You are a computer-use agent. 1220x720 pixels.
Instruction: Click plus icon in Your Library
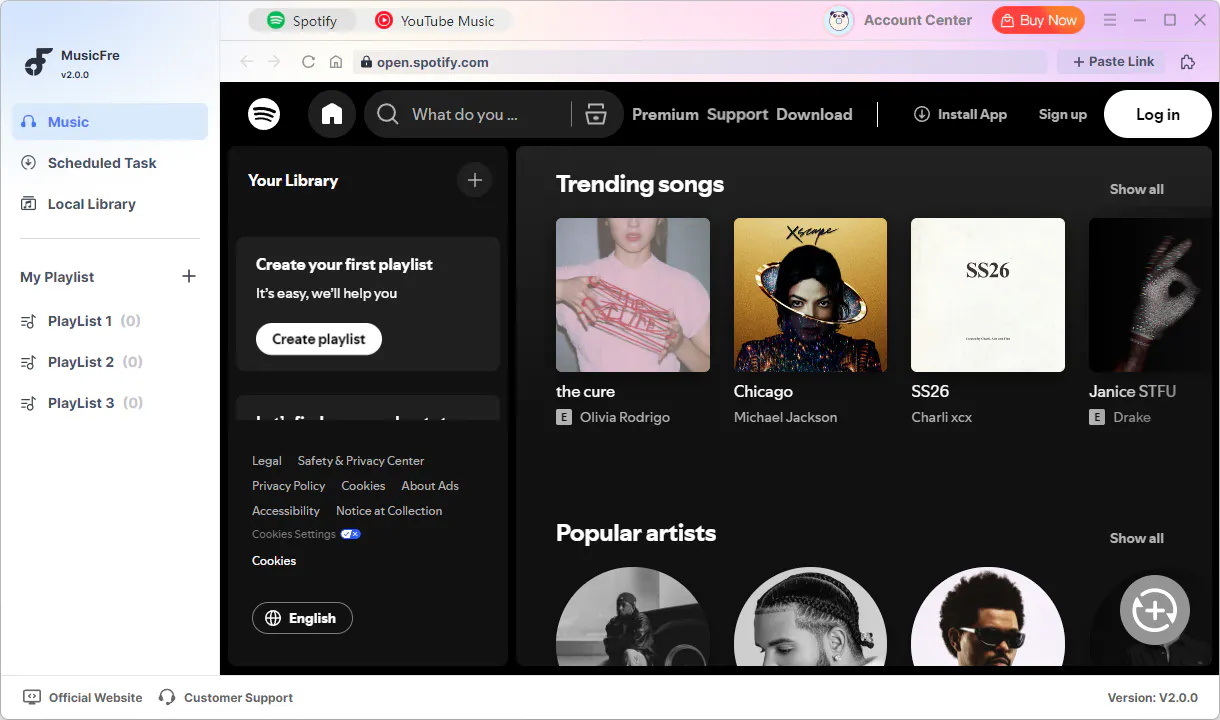click(x=475, y=180)
